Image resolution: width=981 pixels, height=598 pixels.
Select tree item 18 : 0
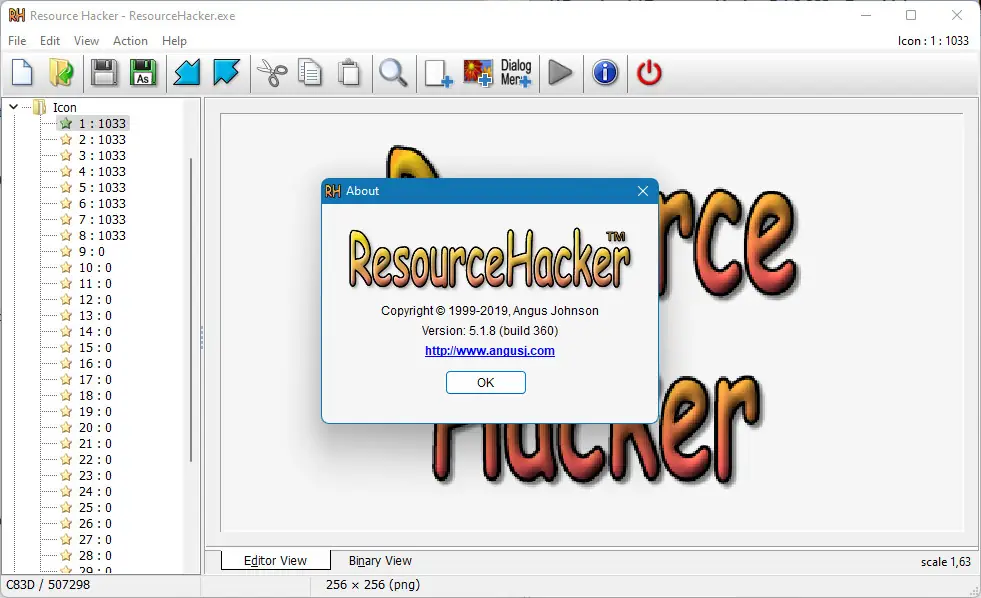(x=95, y=395)
